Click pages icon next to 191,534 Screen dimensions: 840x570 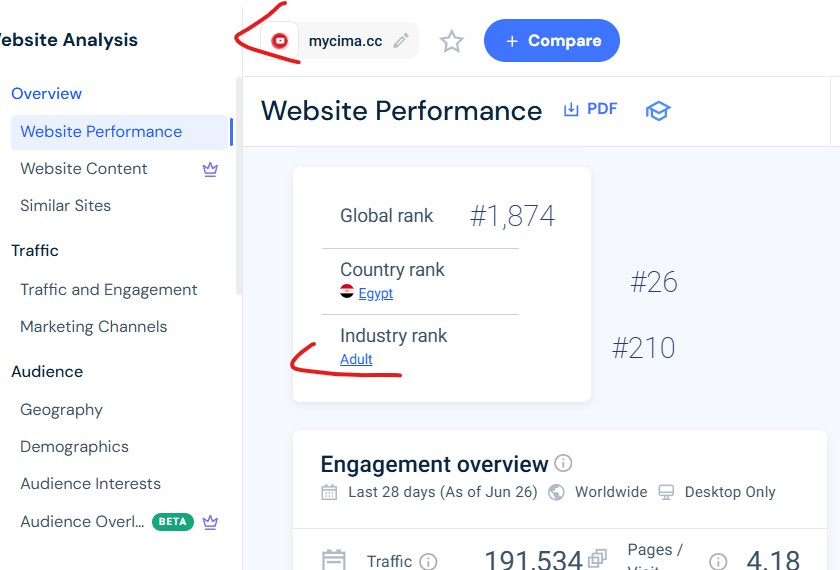597,559
